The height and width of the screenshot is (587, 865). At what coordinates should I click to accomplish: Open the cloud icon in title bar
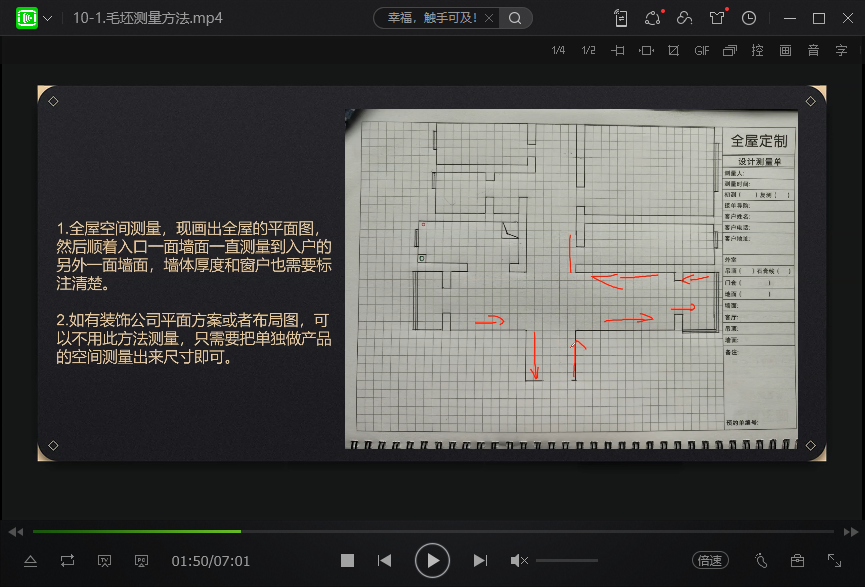(685, 18)
